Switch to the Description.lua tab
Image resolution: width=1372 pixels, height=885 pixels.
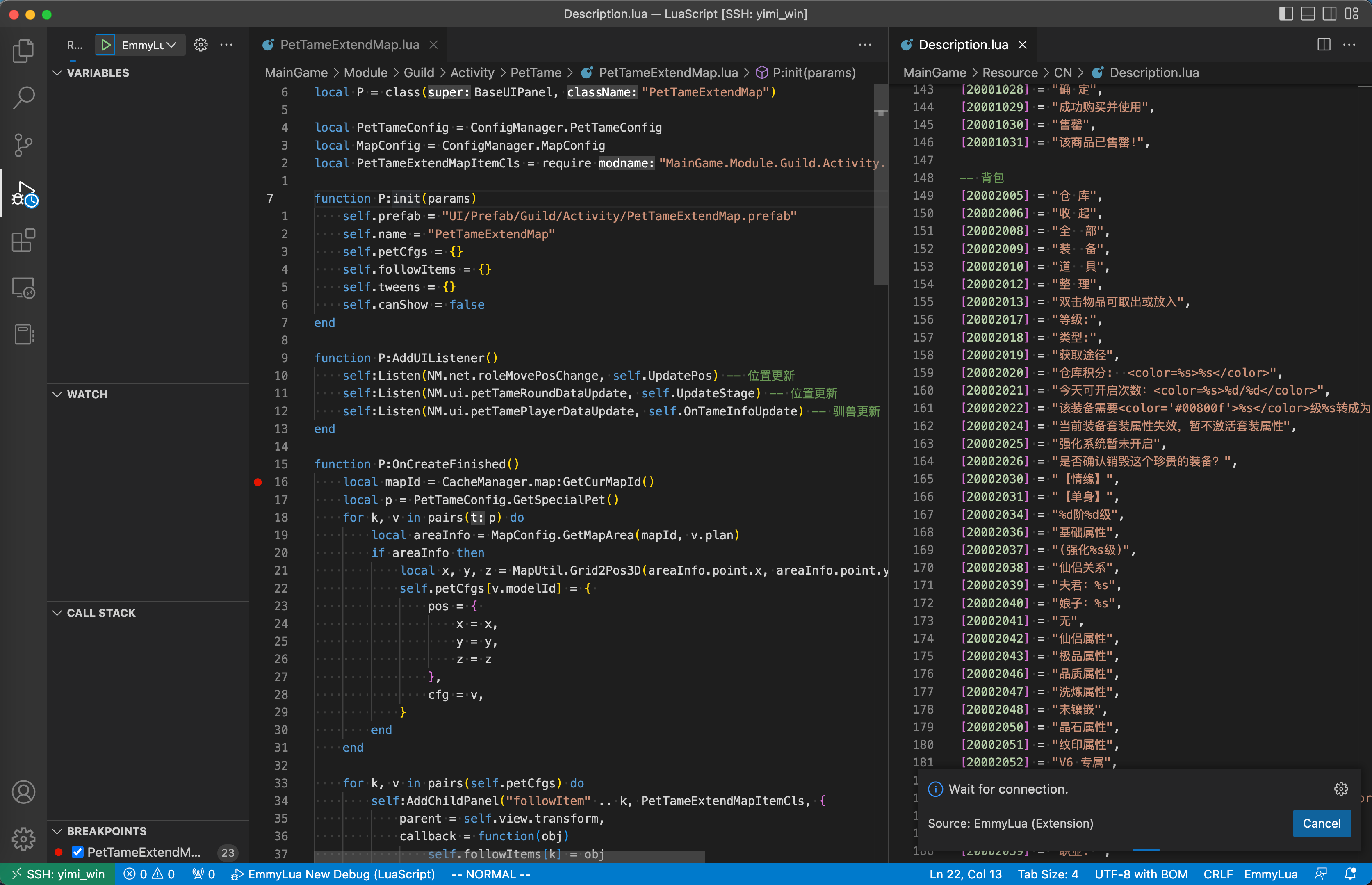point(964,45)
